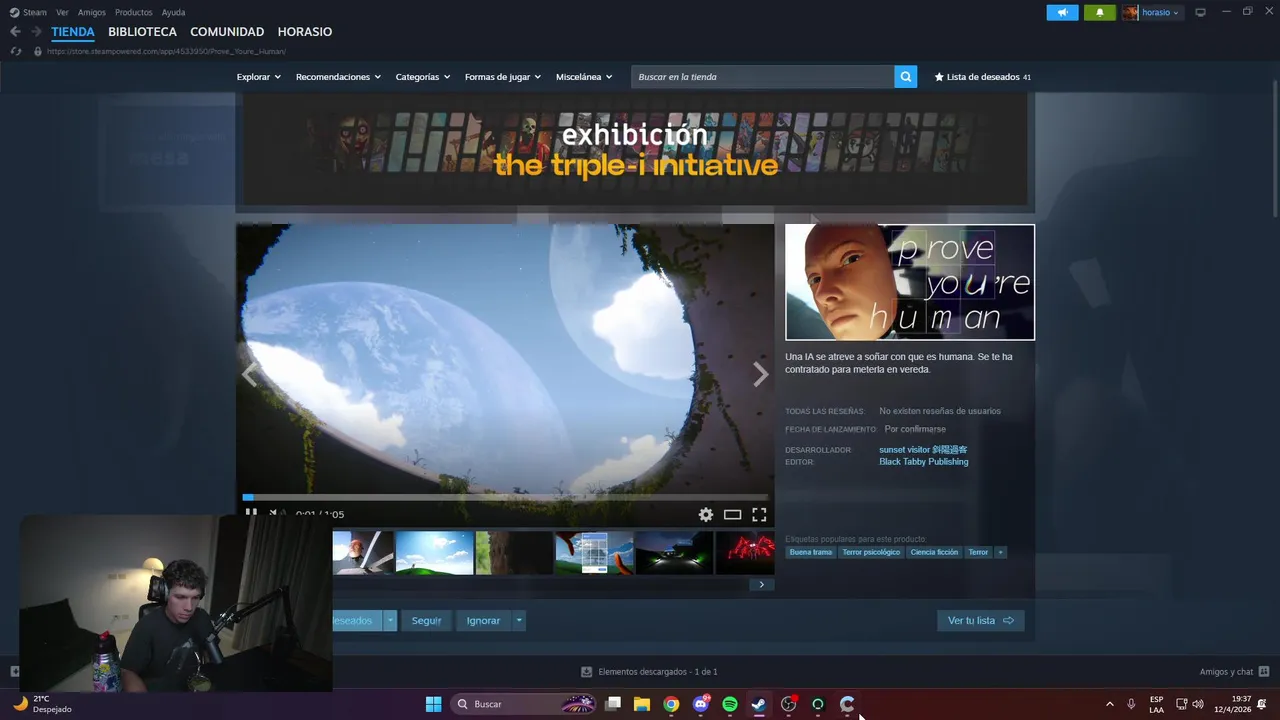Toggle theater mode on the video
Image resolution: width=1280 pixels, height=720 pixels.
pyautogui.click(x=733, y=514)
